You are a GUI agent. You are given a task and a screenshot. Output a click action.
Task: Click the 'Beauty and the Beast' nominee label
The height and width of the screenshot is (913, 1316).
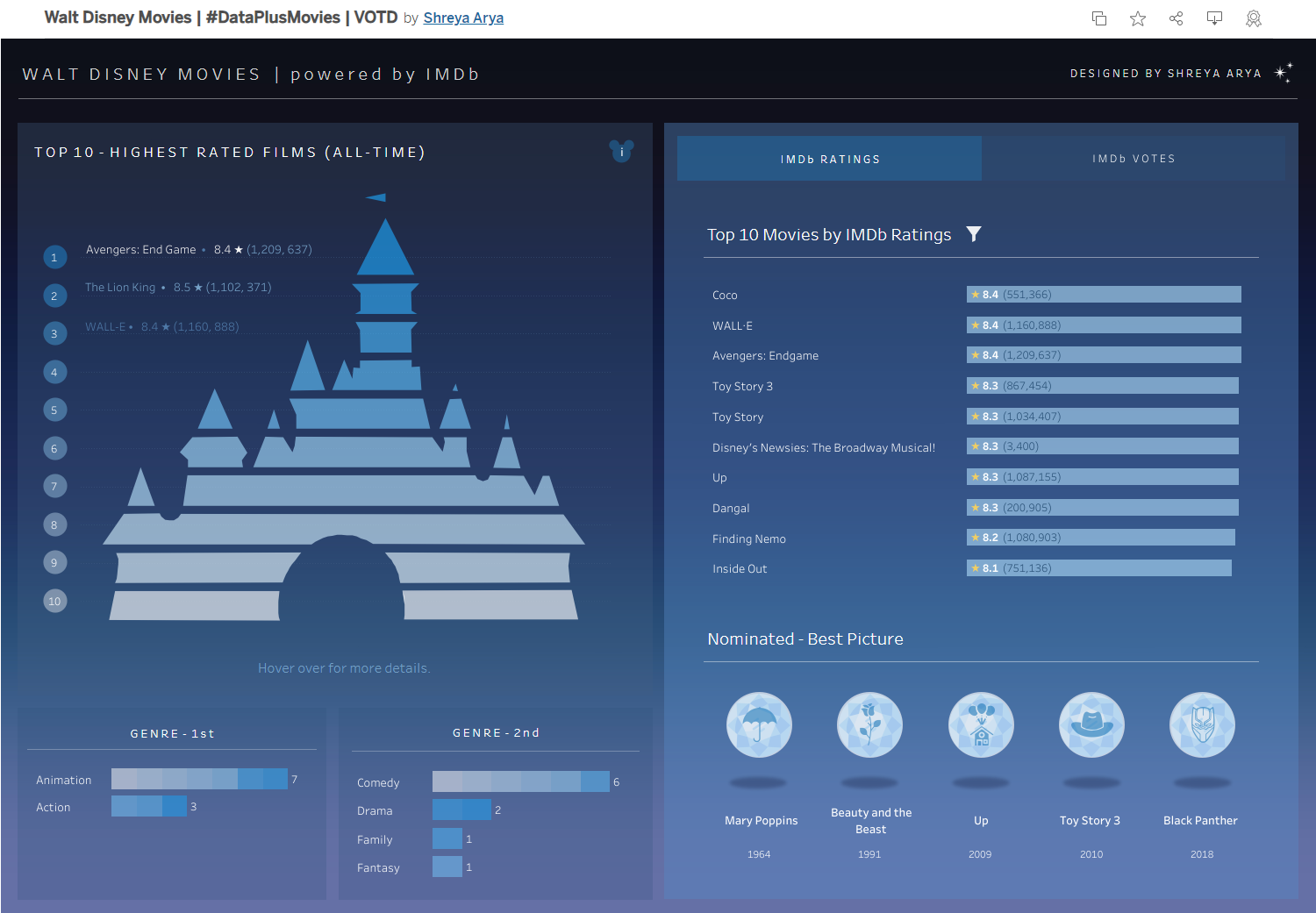coord(871,821)
